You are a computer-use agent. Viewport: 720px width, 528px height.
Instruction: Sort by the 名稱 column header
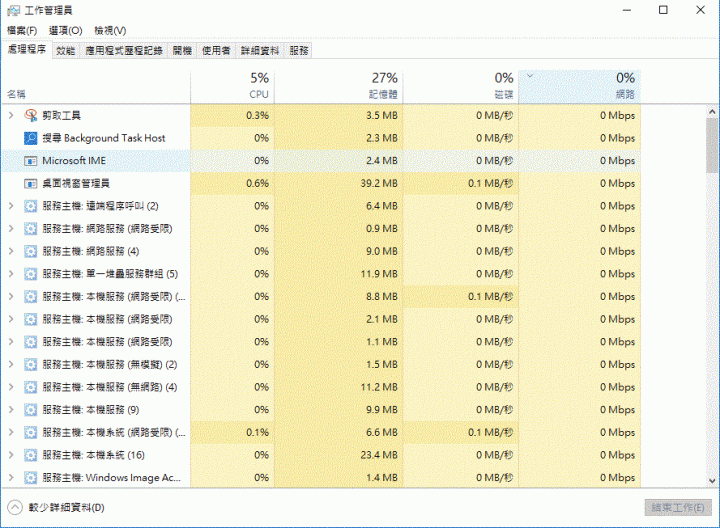(96, 86)
